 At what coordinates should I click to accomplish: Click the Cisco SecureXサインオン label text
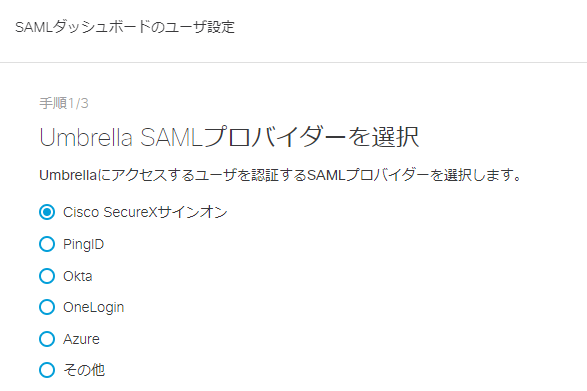coord(145,212)
